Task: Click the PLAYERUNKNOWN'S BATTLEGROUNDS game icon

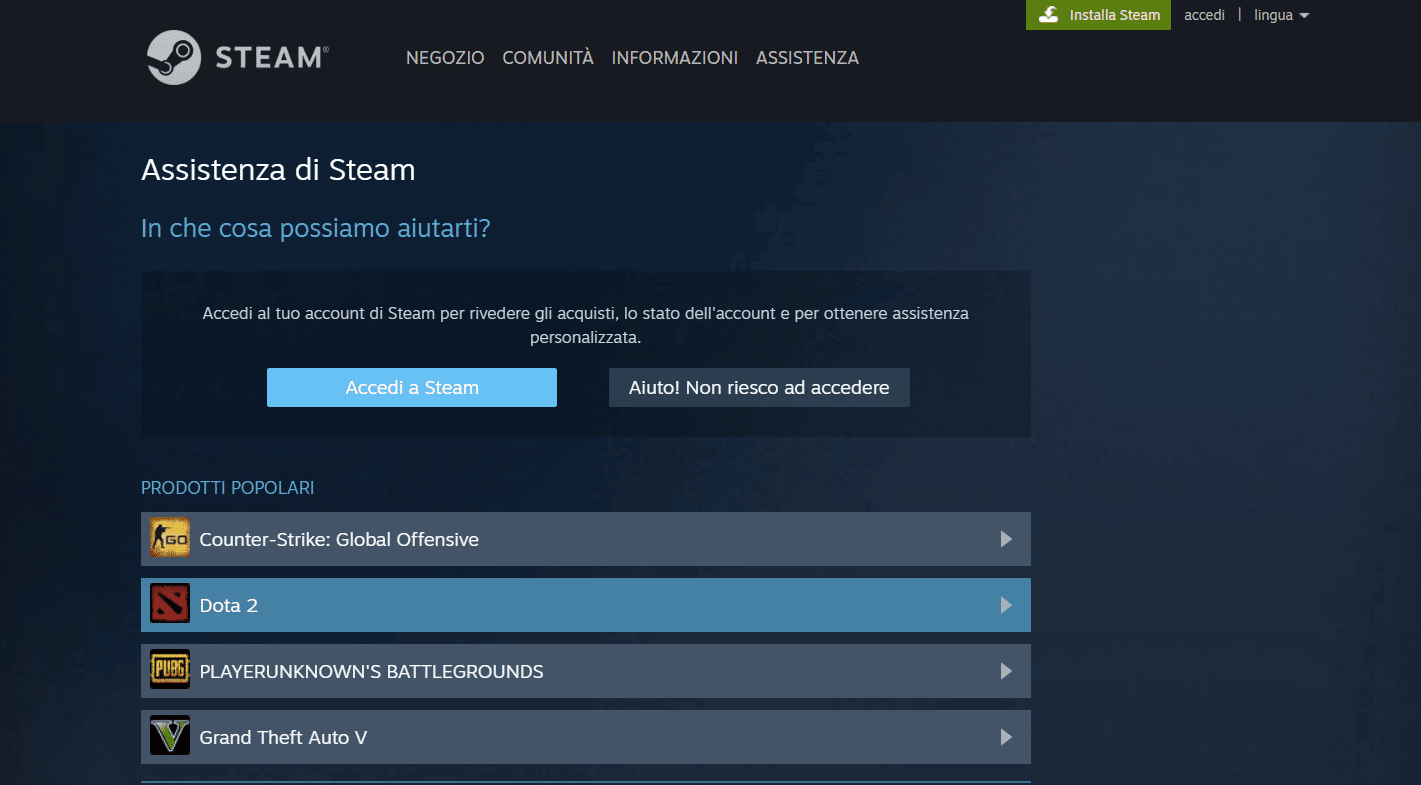Action: pyautogui.click(x=169, y=670)
